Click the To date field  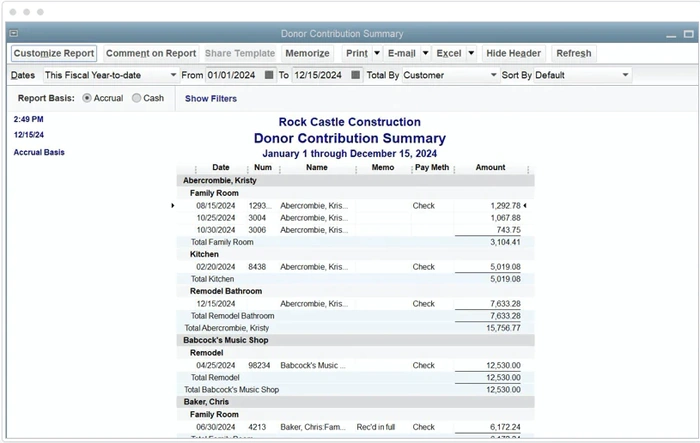click(321, 75)
